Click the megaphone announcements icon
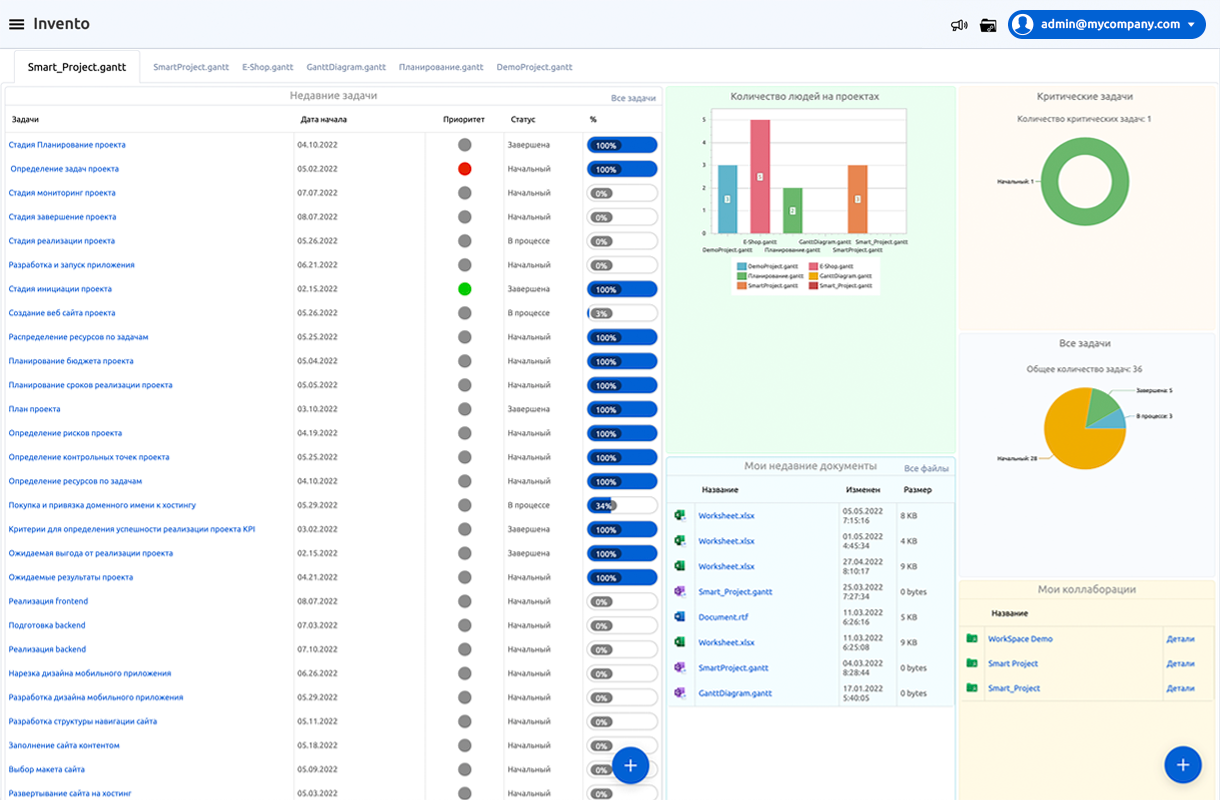Image resolution: width=1220 pixels, height=800 pixels. coord(959,25)
